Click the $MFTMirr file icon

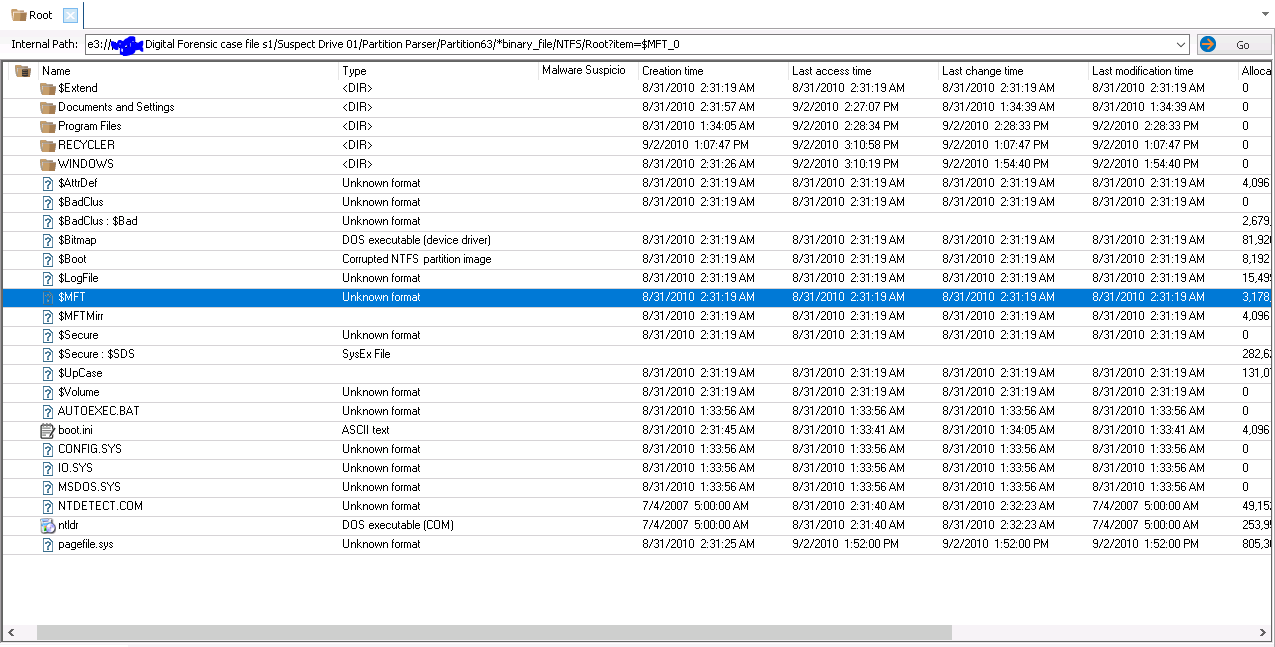pyautogui.click(x=47, y=316)
